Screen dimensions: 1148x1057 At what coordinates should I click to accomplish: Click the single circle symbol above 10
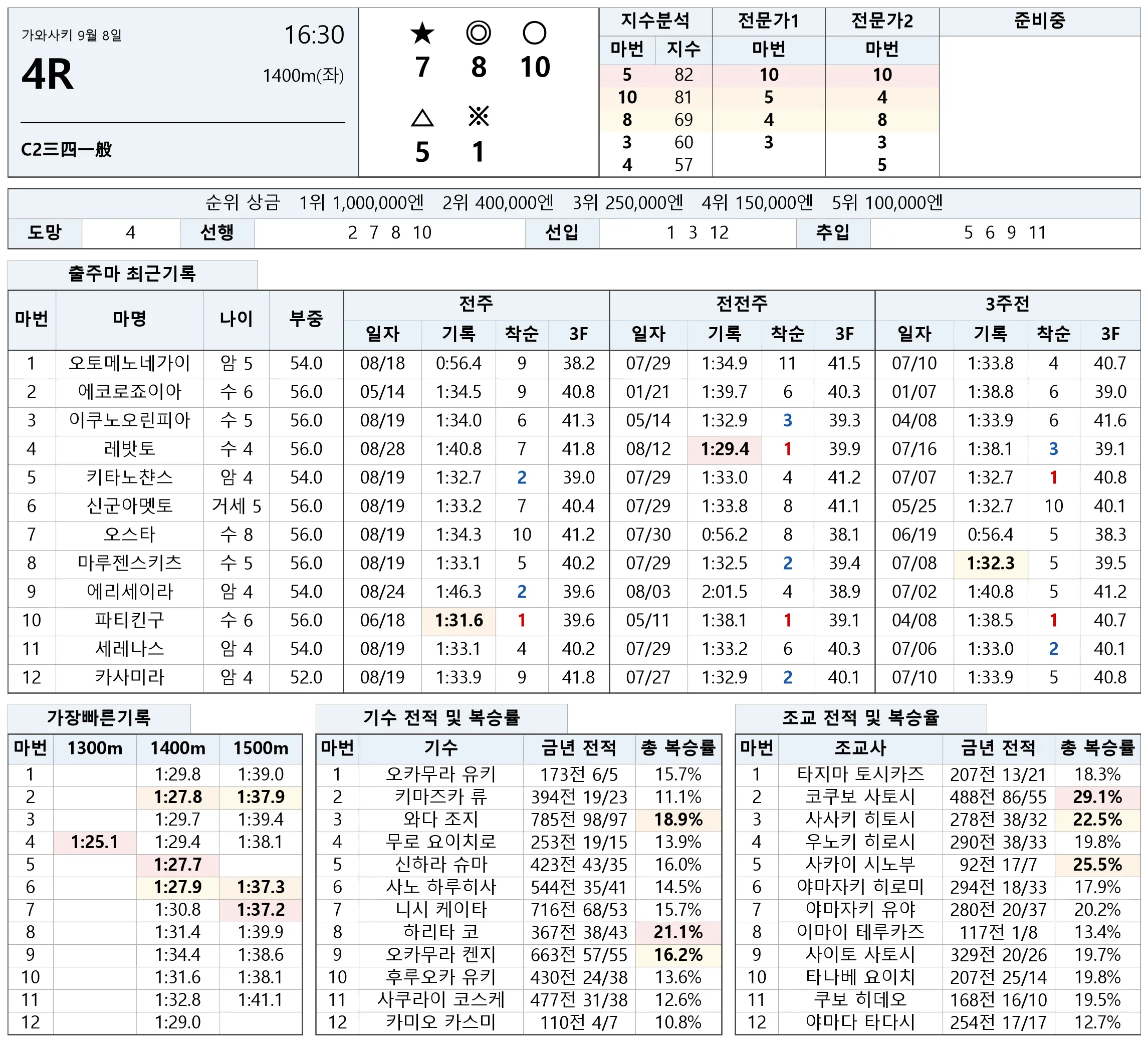point(534,33)
